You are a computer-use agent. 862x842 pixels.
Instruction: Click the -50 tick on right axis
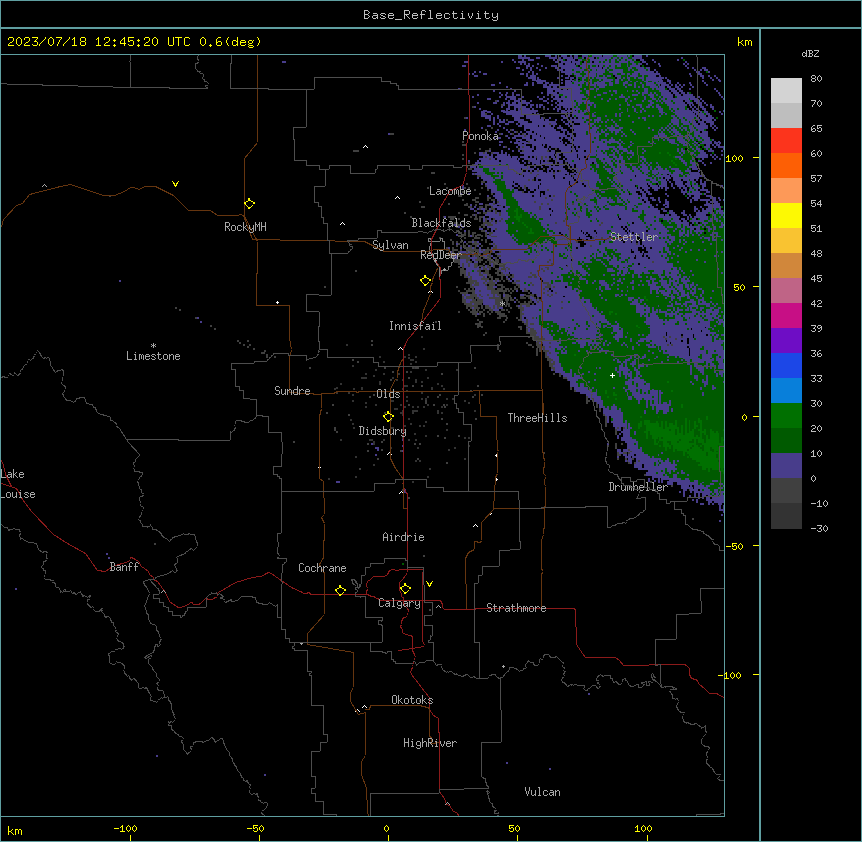(x=734, y=546)
